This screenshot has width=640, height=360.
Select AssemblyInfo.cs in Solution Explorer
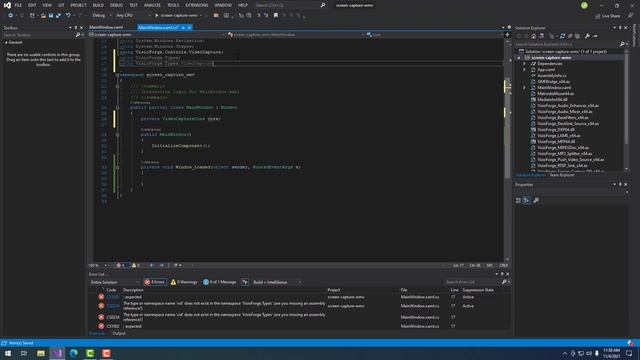tap(551, 76)
